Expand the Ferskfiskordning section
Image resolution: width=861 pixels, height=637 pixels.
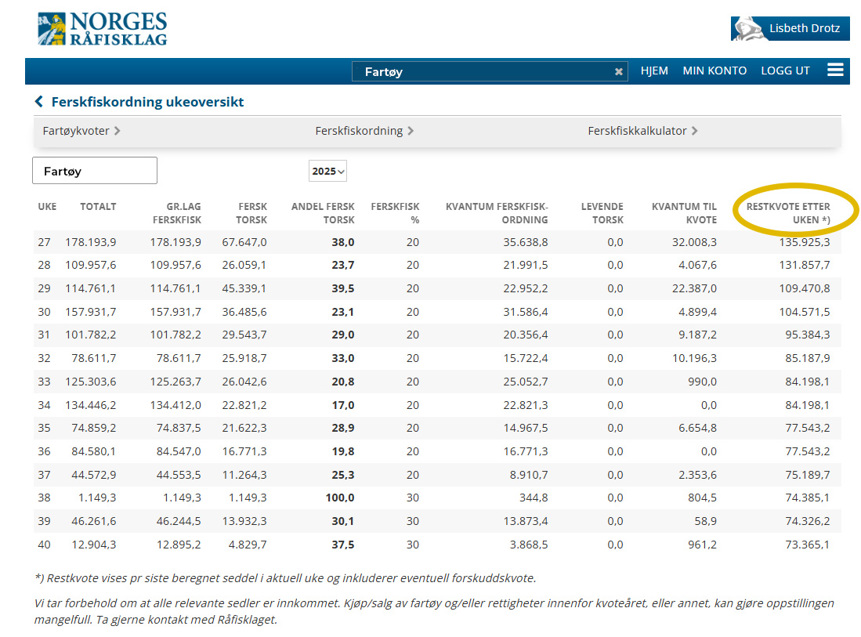[x=364, y=131]
